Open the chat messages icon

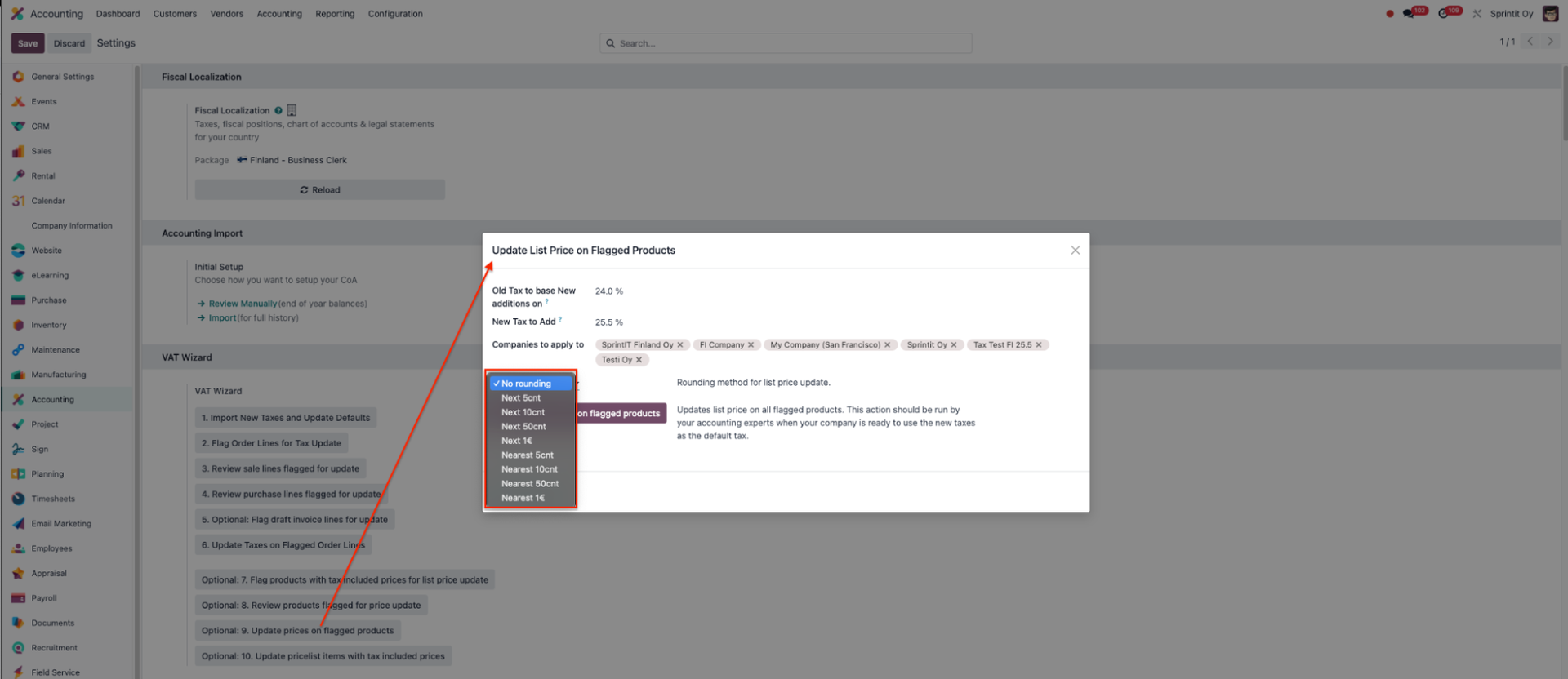(1409, 14)
